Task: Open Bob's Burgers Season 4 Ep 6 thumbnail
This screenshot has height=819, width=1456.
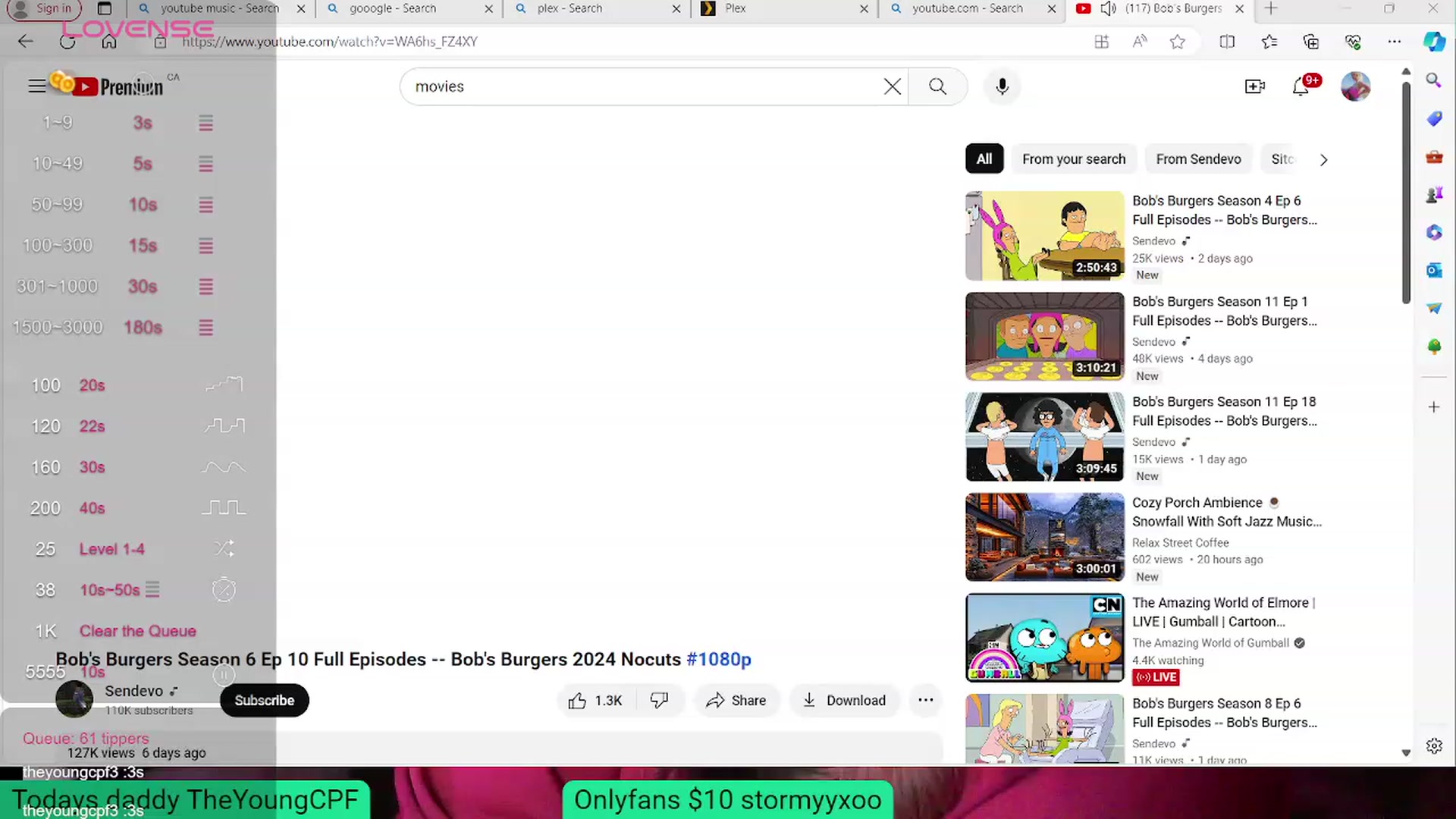Action: tap(1044, 236)
